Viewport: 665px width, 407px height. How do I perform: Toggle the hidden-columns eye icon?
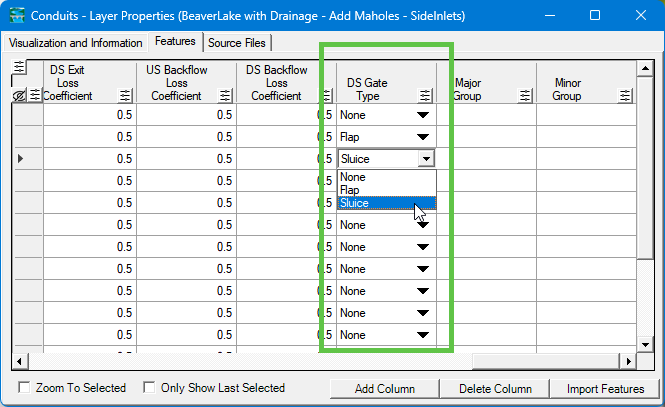pyautogui.click(x=20, y=96)
